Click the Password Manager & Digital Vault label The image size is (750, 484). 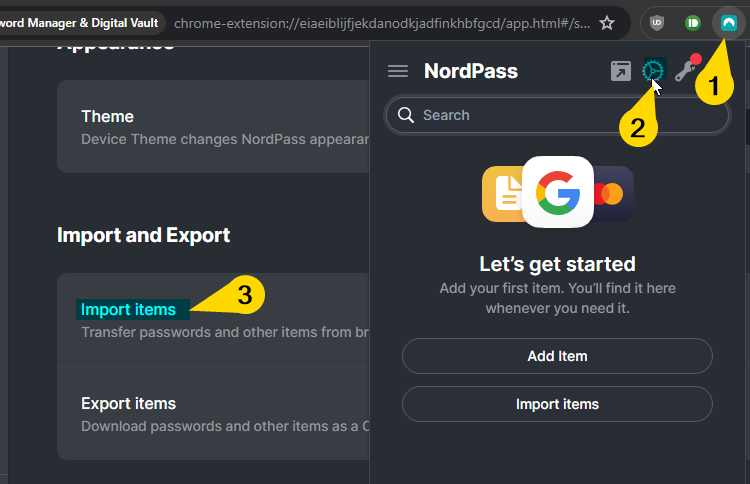[x=79, y=23]
